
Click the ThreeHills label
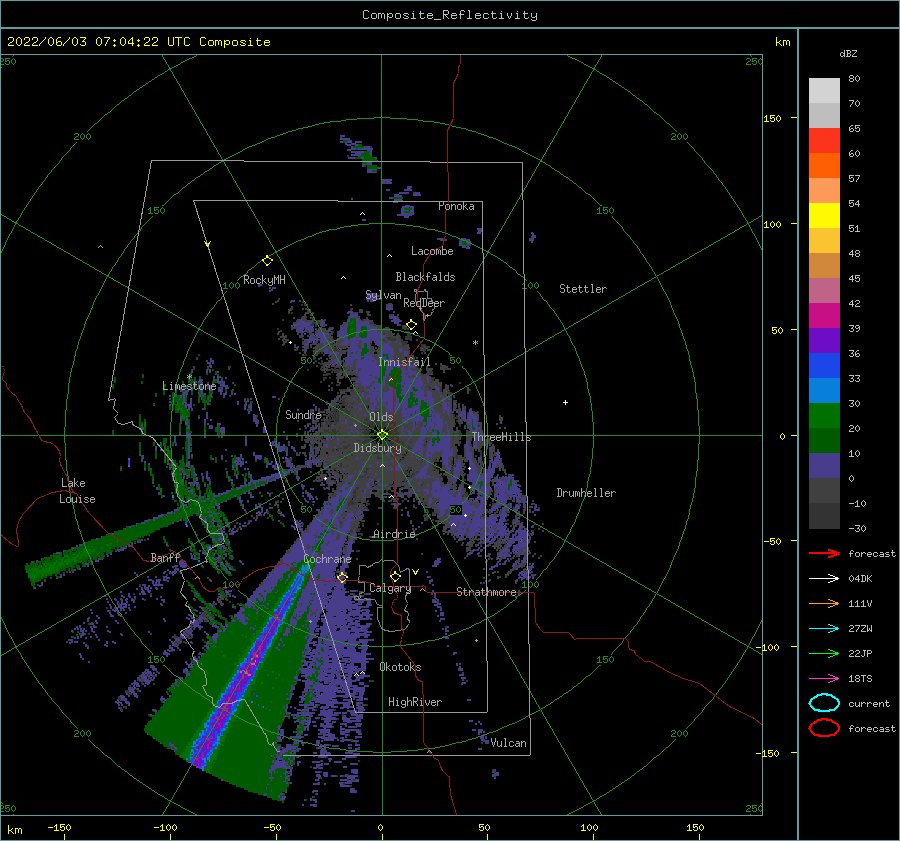(501, 437)
